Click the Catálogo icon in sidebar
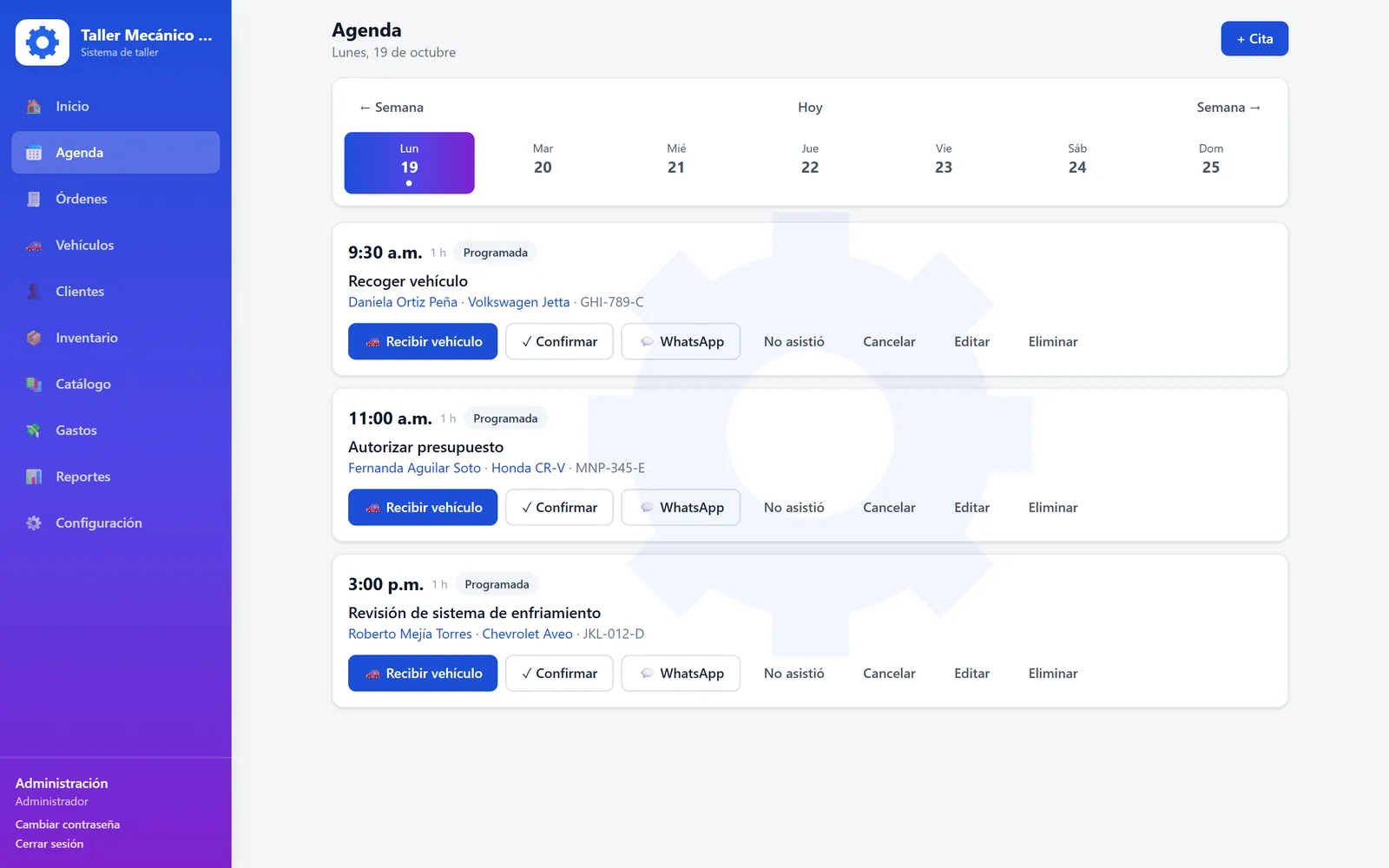The height and width of the screenshot is (868, 1389). pyautogui.click(x=34, y=385)
